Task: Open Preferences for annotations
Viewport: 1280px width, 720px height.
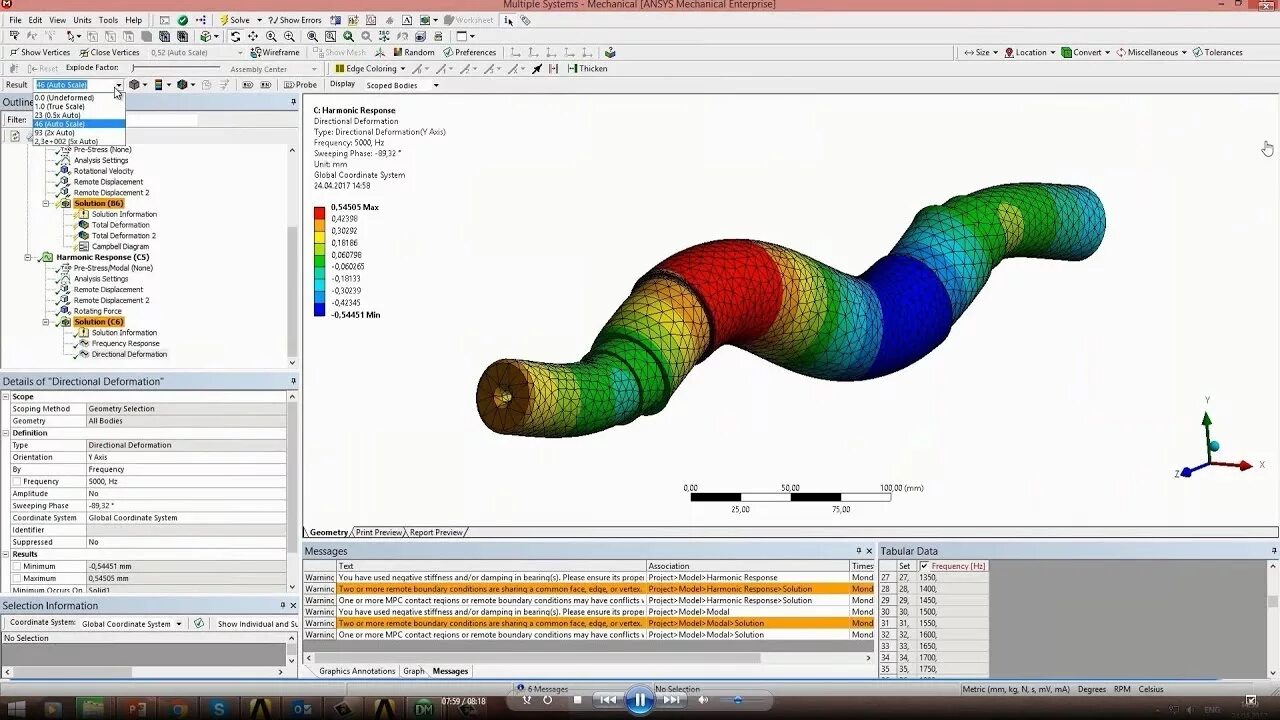Action: click(470, 52)
